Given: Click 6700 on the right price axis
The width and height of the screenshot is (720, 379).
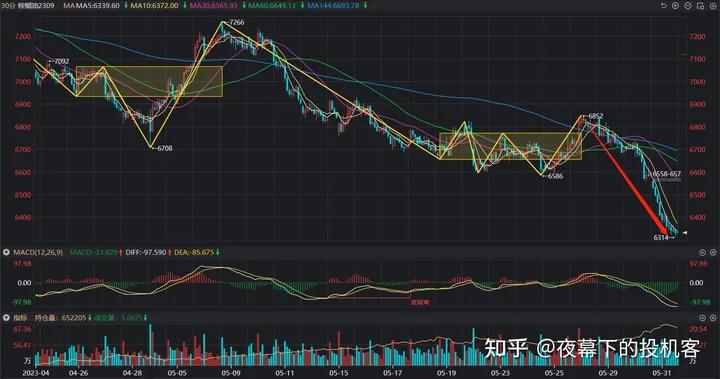Looking at the screenshot, I should tap(697, 149).
